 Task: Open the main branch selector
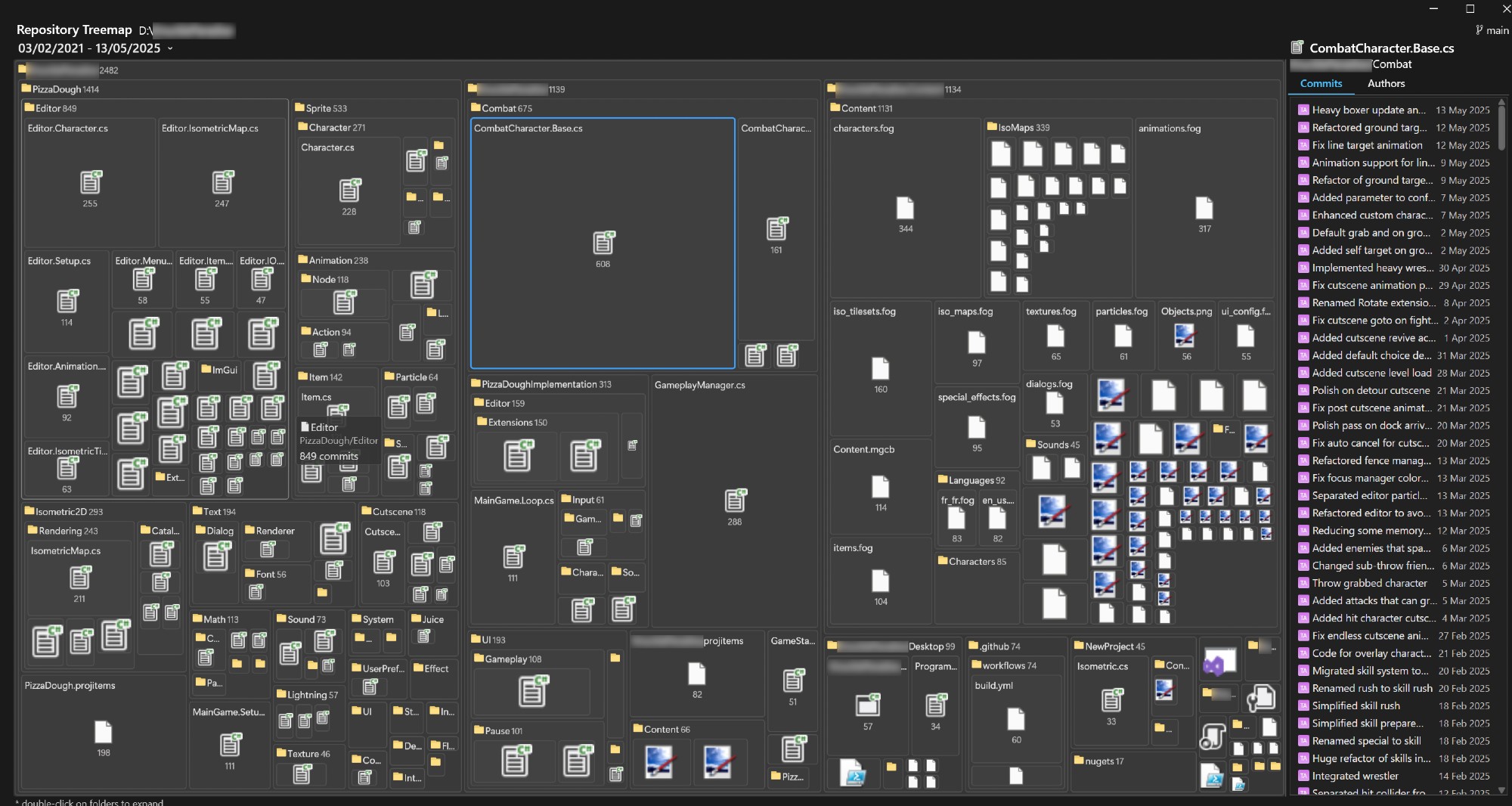(x=1492, y=30)
